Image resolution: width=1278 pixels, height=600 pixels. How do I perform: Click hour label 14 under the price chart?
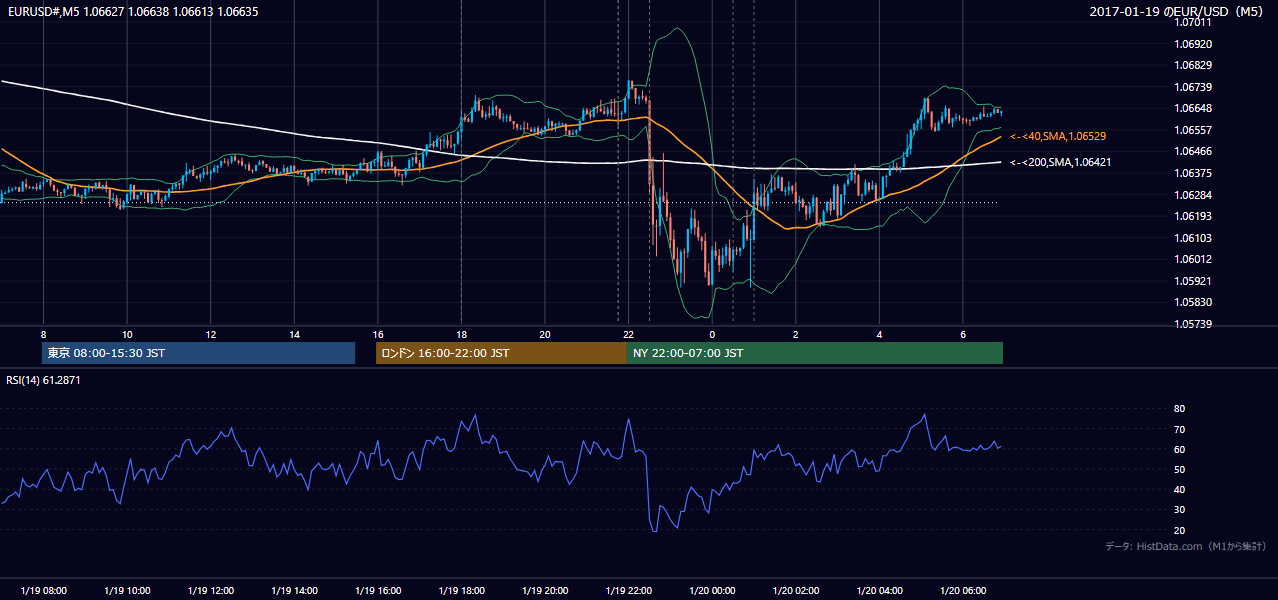294,334
